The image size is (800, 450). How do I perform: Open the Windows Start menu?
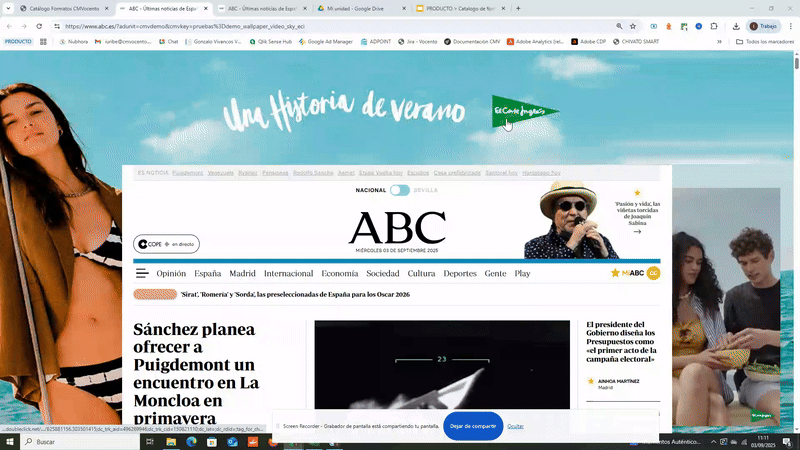coord(10,441)
